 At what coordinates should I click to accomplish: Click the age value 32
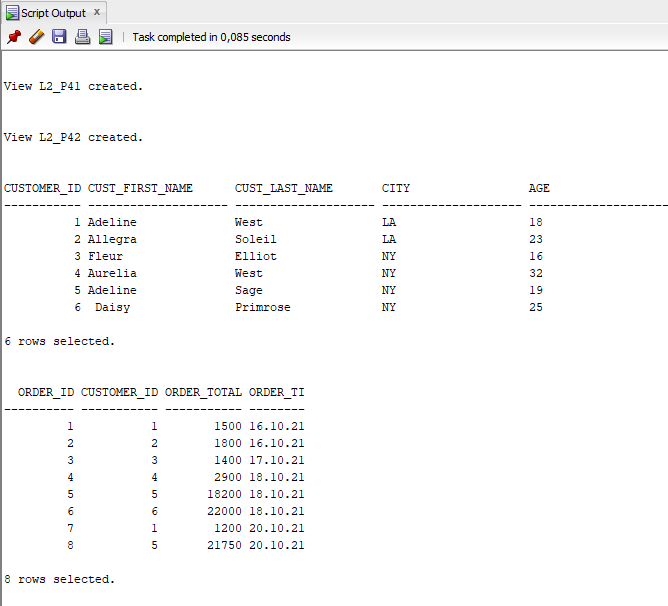coord(536,274)
